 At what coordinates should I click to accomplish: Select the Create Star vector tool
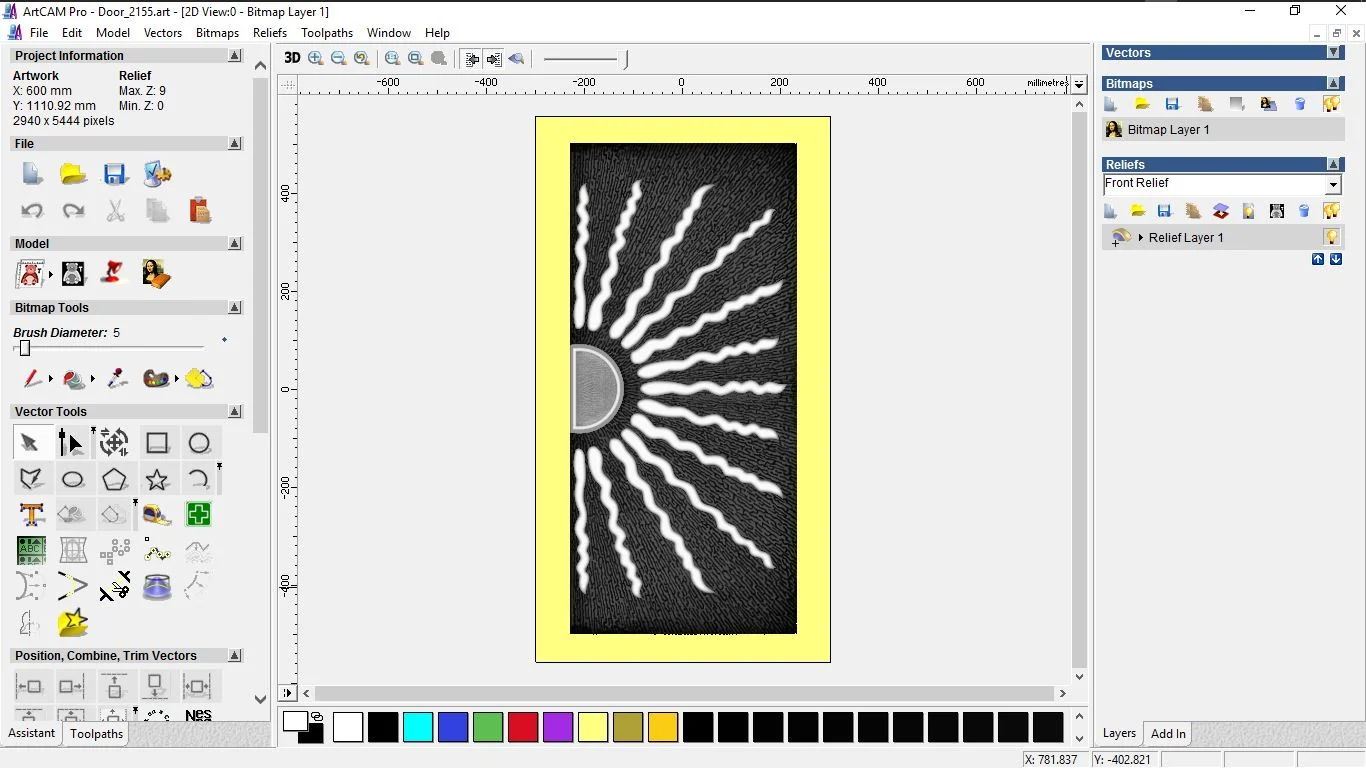coord(157,479)
